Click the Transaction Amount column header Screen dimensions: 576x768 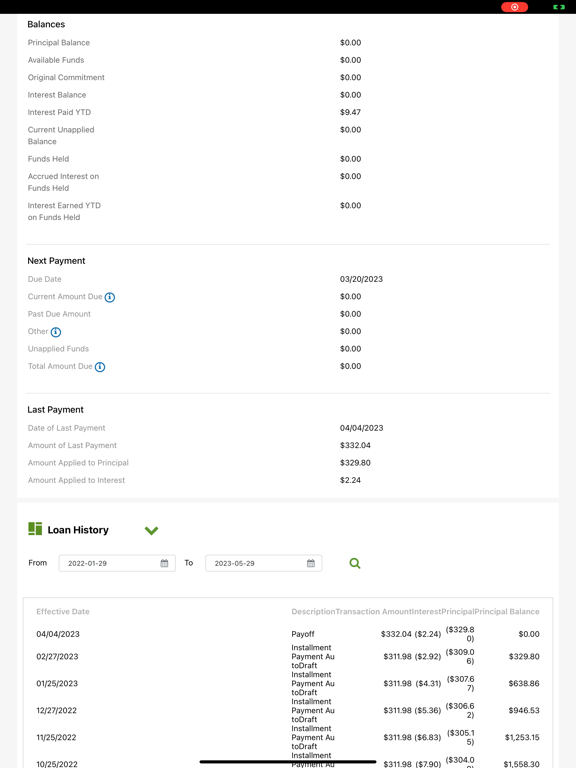pyautogui.click(x=374, y=612)
